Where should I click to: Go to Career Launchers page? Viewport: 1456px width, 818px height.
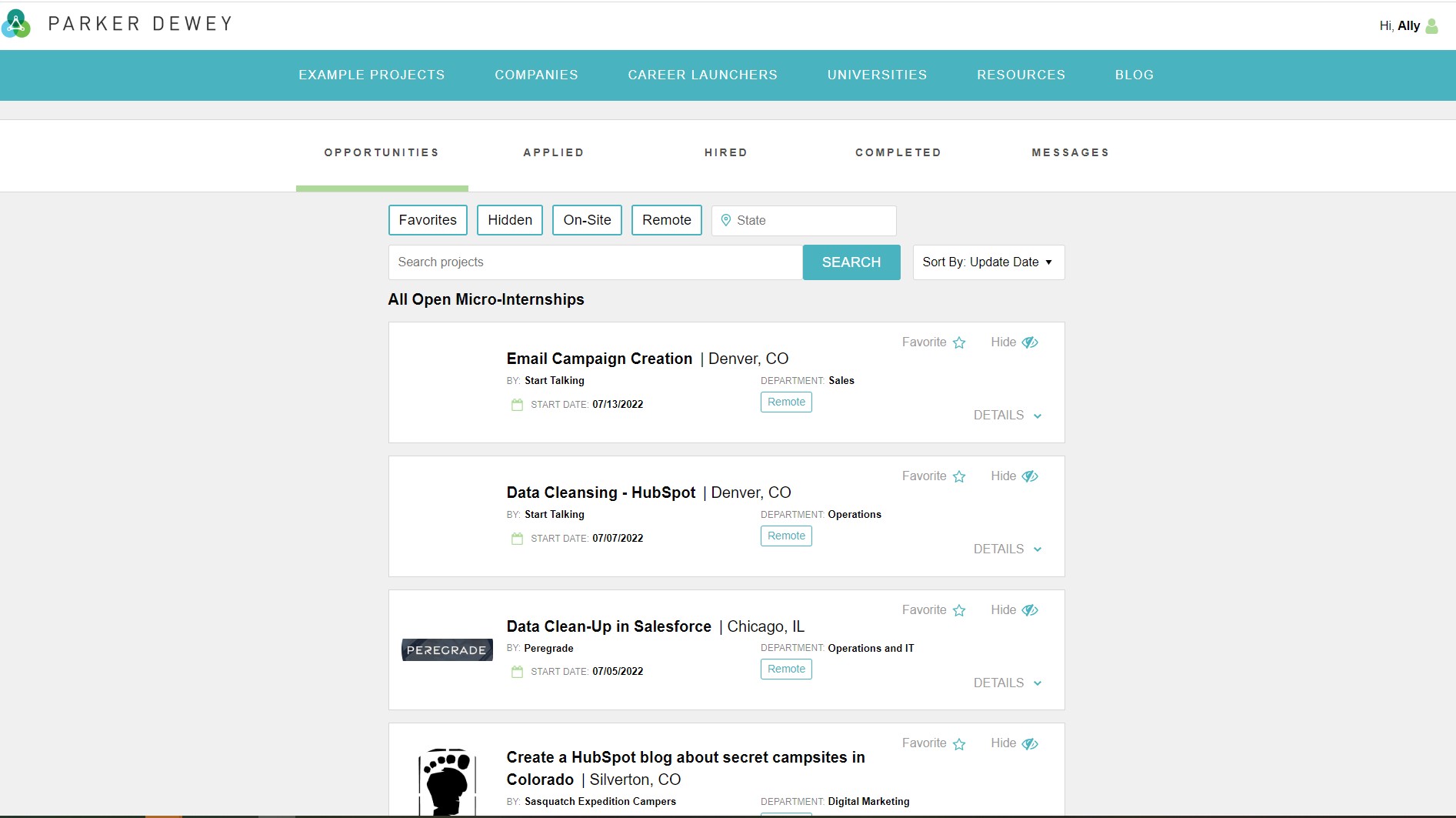coord(702,75)
